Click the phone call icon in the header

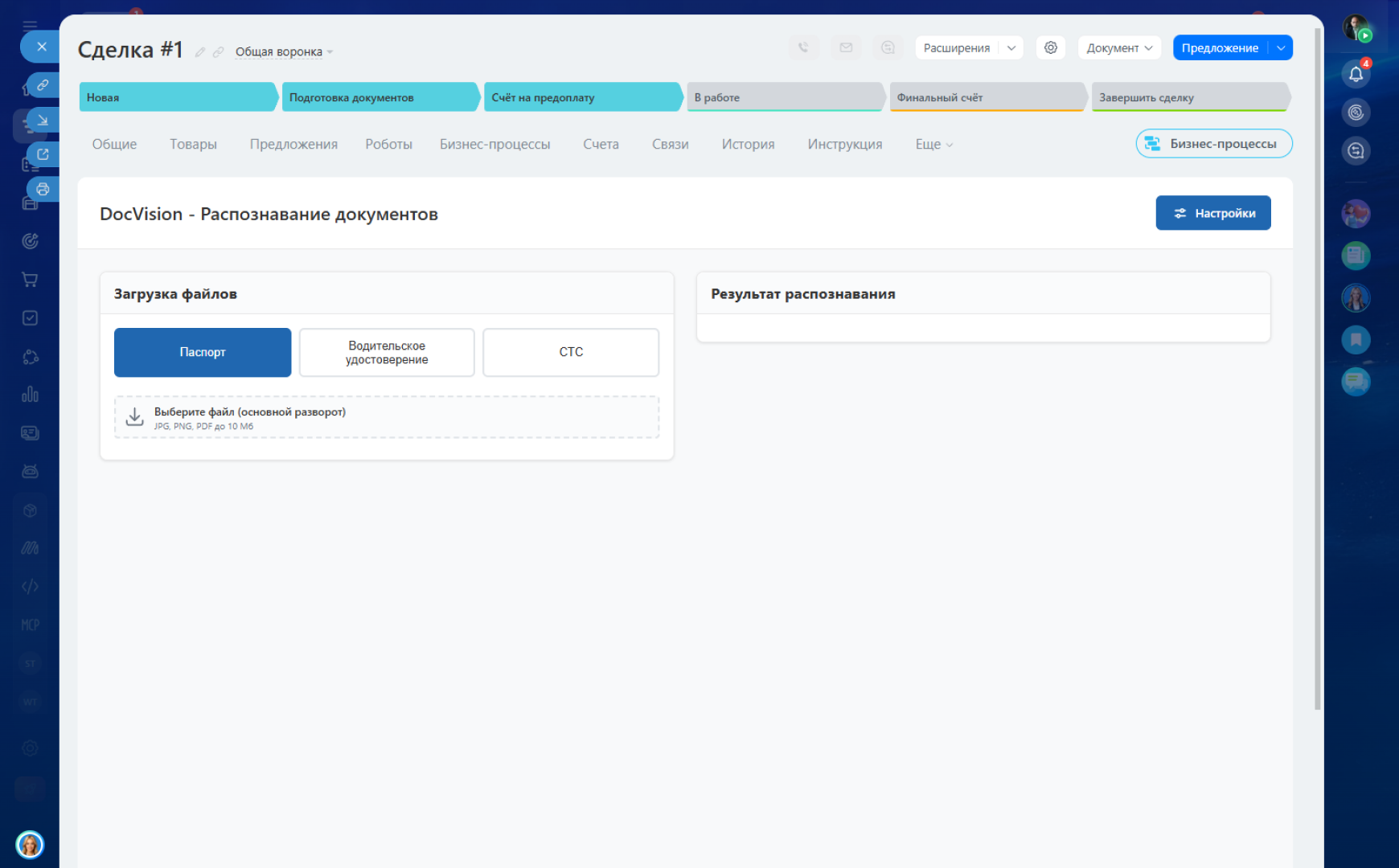tap(803, 47)
